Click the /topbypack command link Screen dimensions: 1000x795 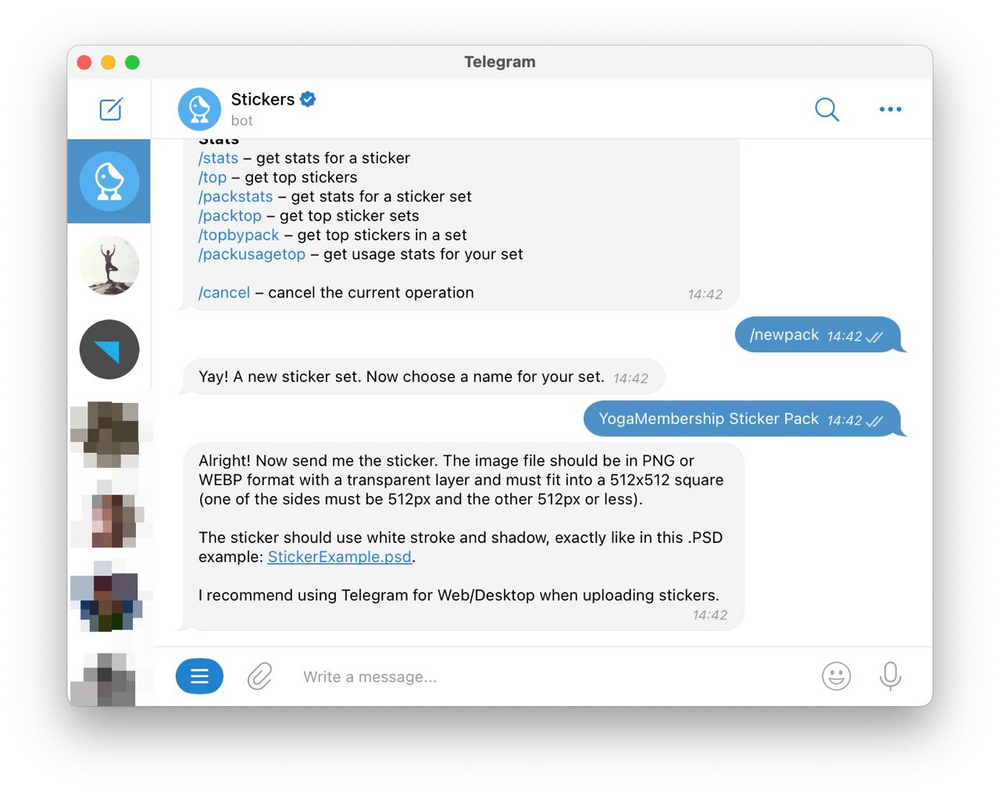(x=238, y=234)
